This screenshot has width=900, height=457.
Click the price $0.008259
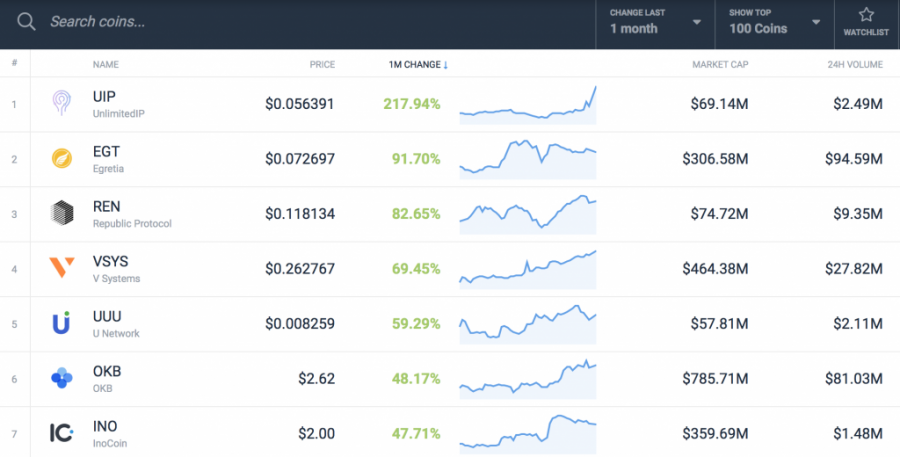pos(300,324)
